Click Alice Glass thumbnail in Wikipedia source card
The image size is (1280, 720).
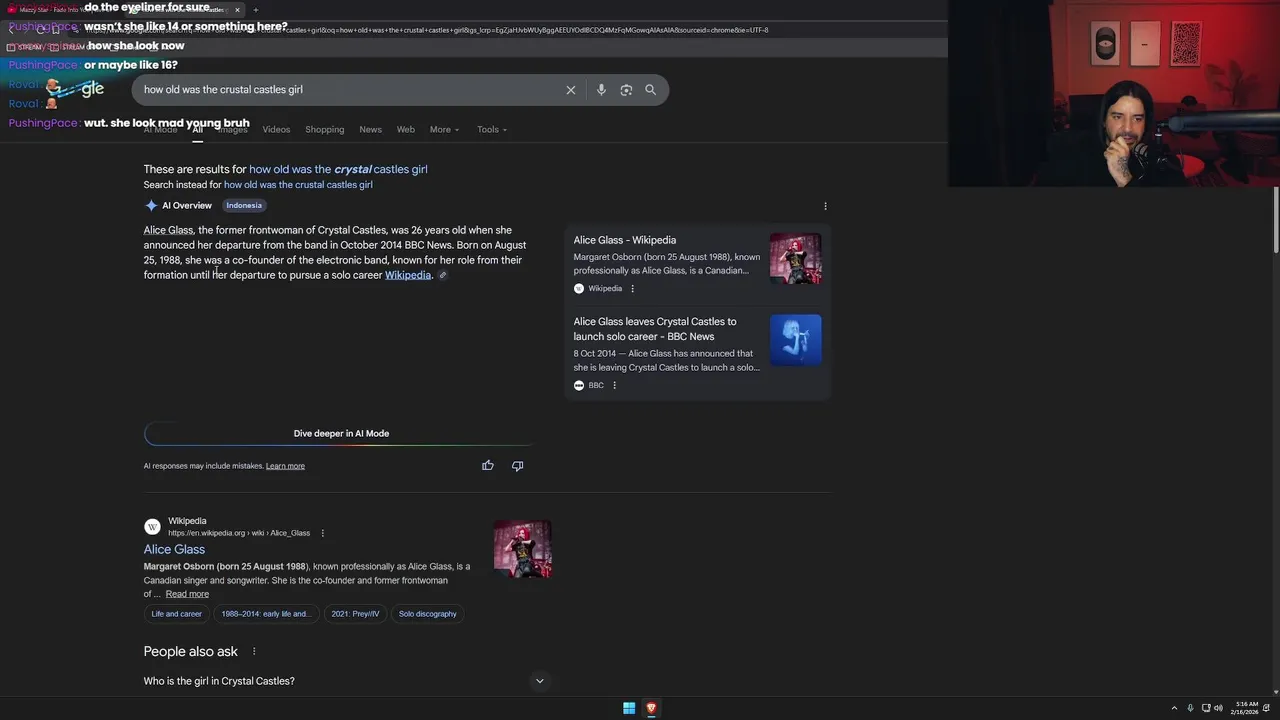pyautogui.click(x=796, y=259)
